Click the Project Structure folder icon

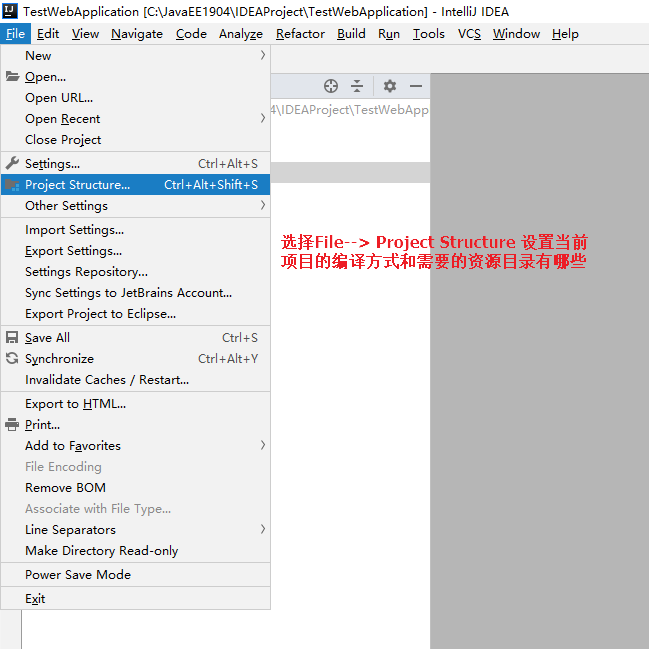pyautogui.click(x=12, y=185)
